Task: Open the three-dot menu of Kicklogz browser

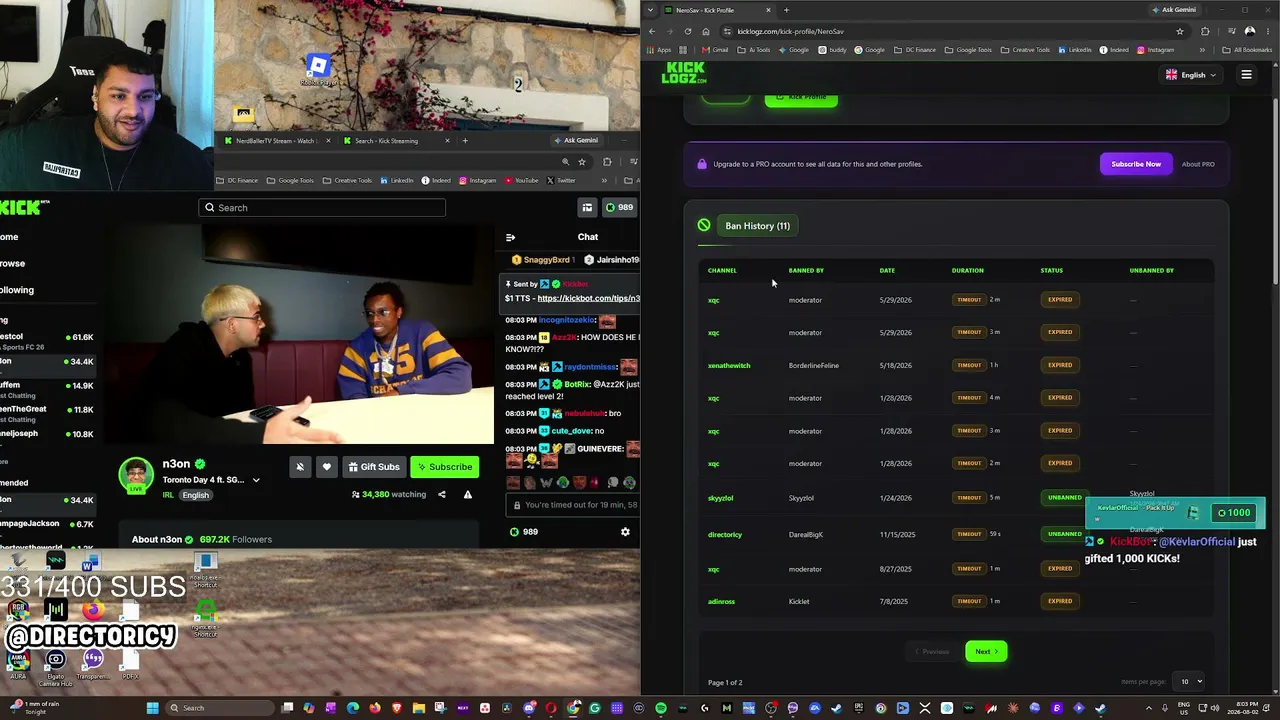Action: click(x=1267, y=31)
